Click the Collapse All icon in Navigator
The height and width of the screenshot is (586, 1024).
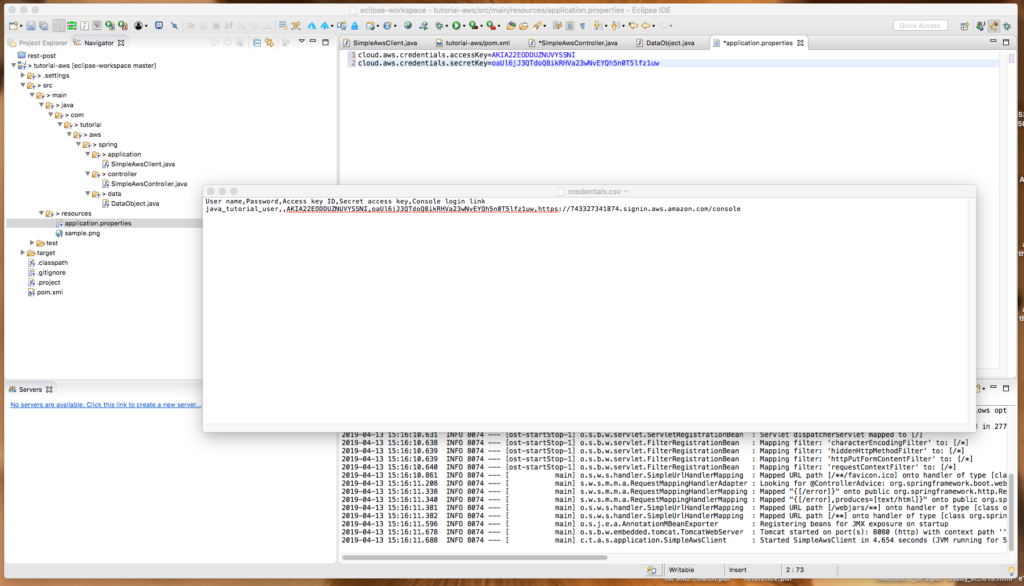[257, 42]
